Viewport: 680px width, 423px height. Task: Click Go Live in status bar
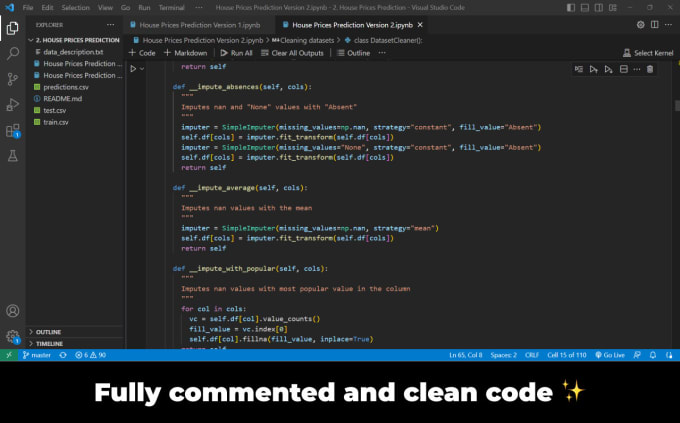coord(610,355)
